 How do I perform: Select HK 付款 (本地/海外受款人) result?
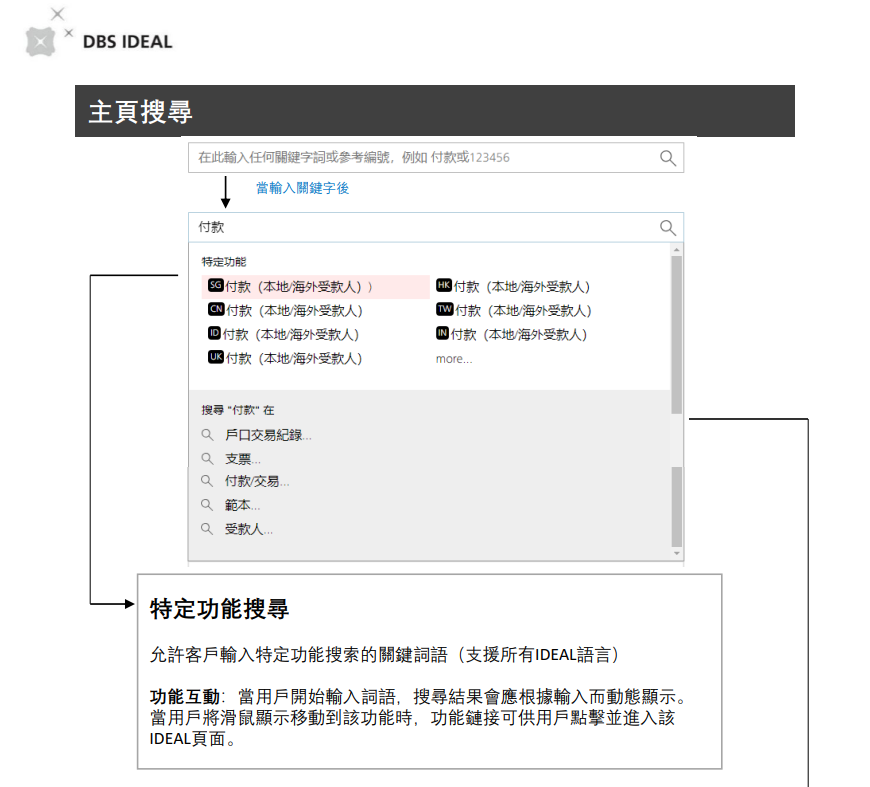point(513,287)
